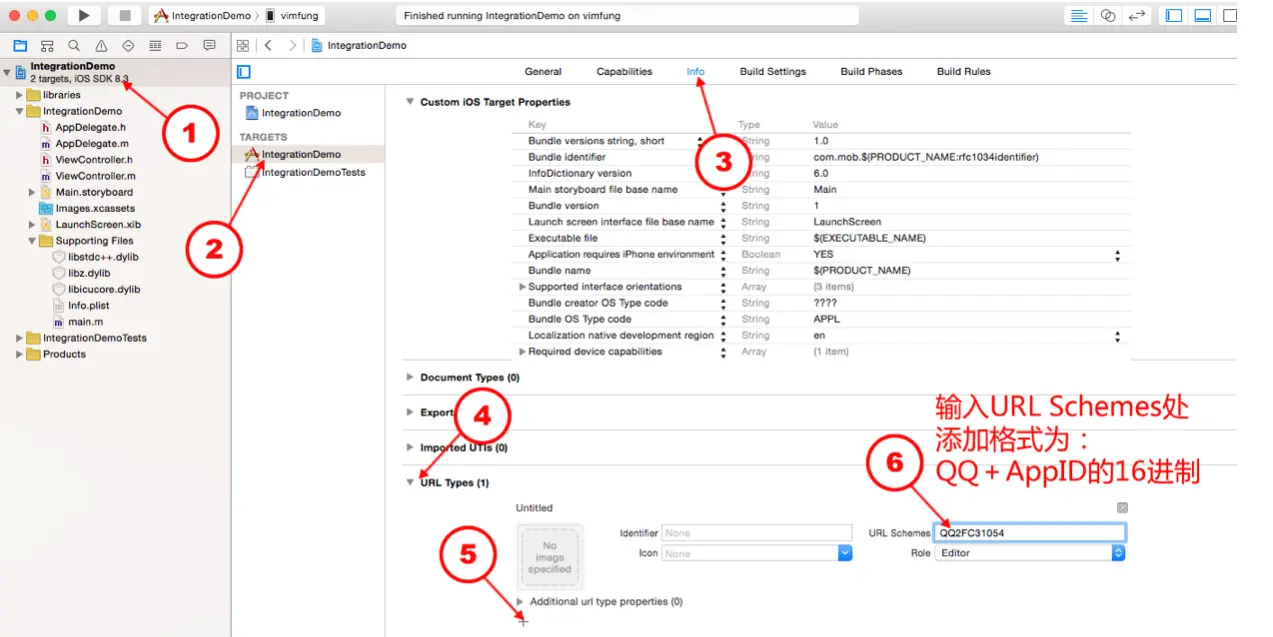Click the No image specified icon well
This screenshot has height=637, width=1273.
(x=550, y=557)
